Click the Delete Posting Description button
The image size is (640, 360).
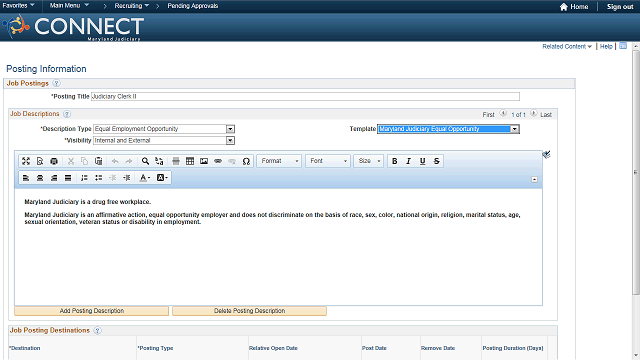point(249,311)
